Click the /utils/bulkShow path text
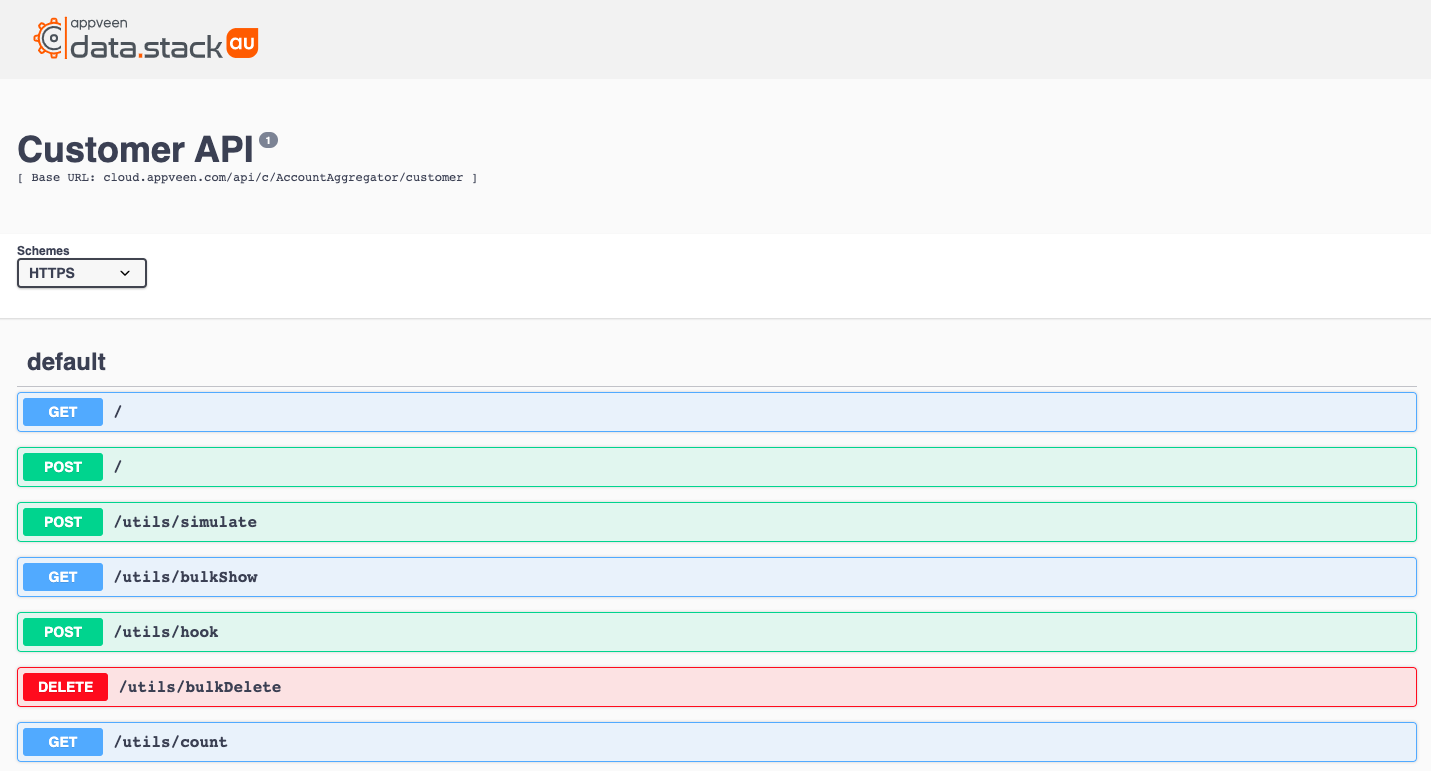Viewport: 1431px width, 771px height. click(x=186, y=577)
